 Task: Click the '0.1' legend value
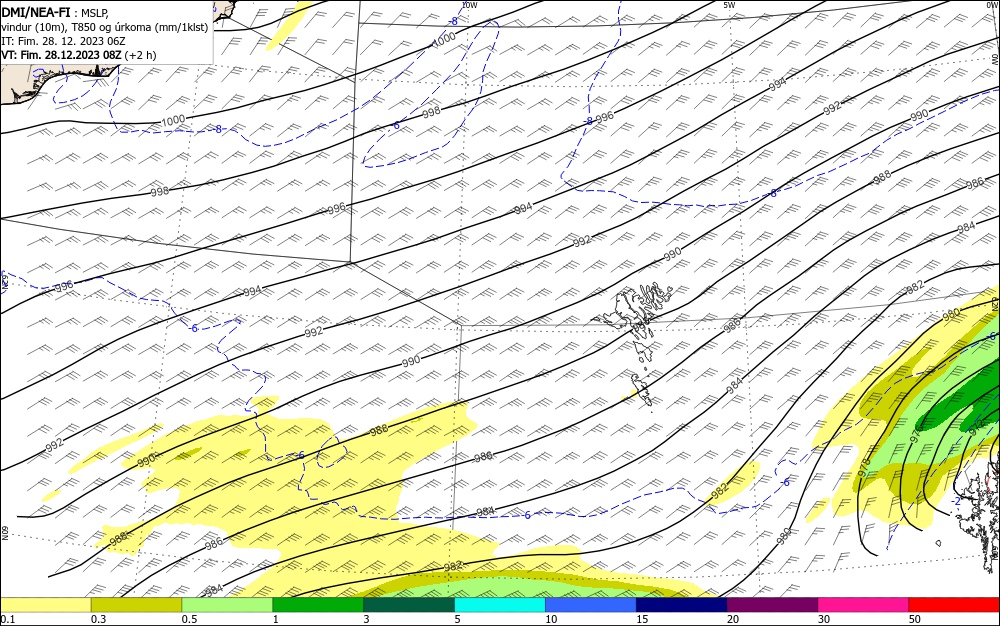8,619
